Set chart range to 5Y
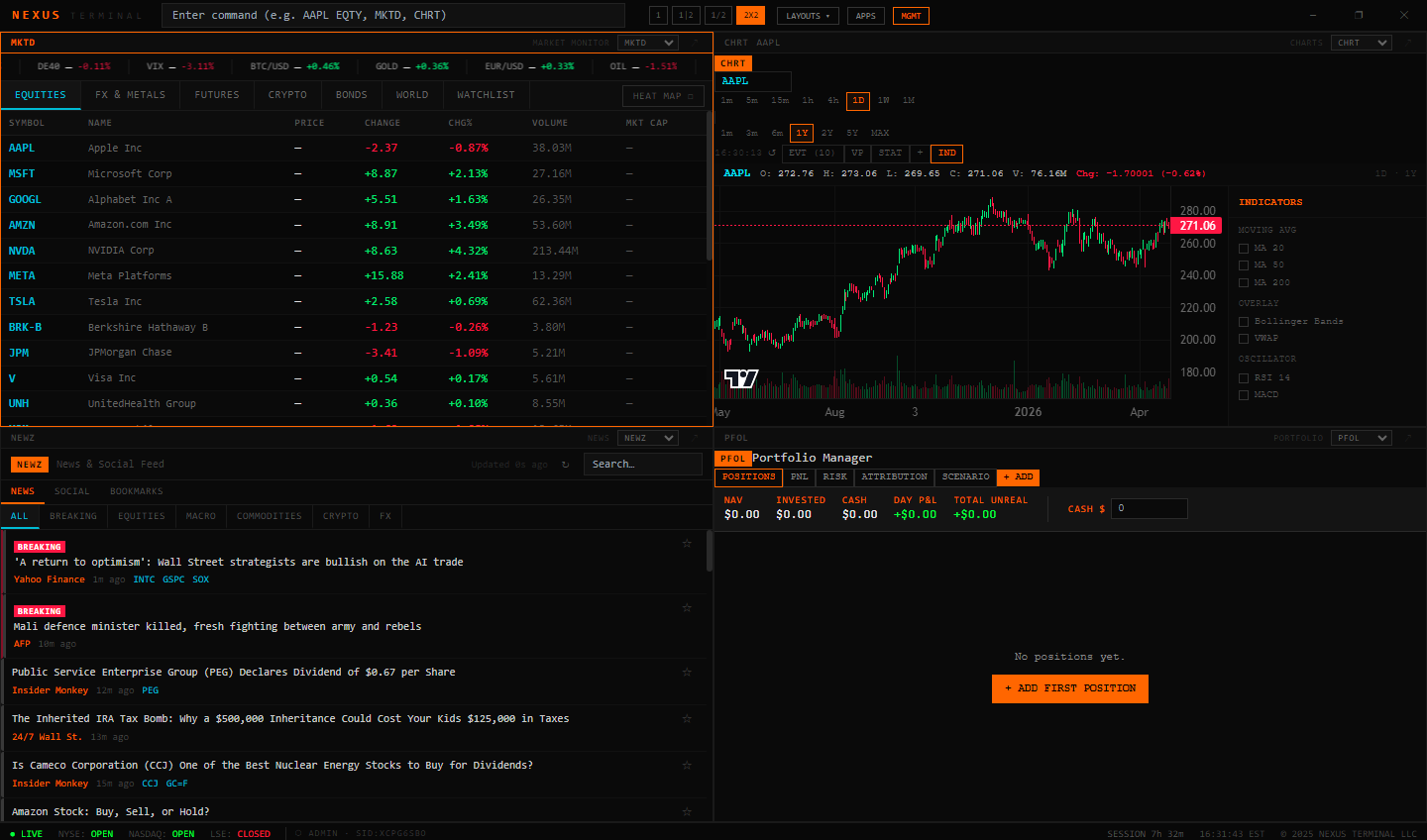Screen dimensions: 1427x840 pyautogui.click(x=852, y=133)
